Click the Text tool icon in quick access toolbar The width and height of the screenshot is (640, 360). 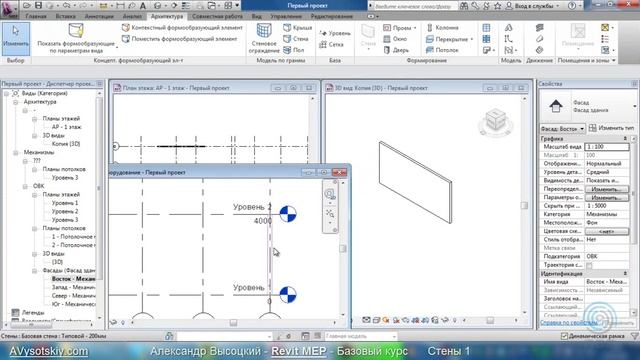(143, 6)
